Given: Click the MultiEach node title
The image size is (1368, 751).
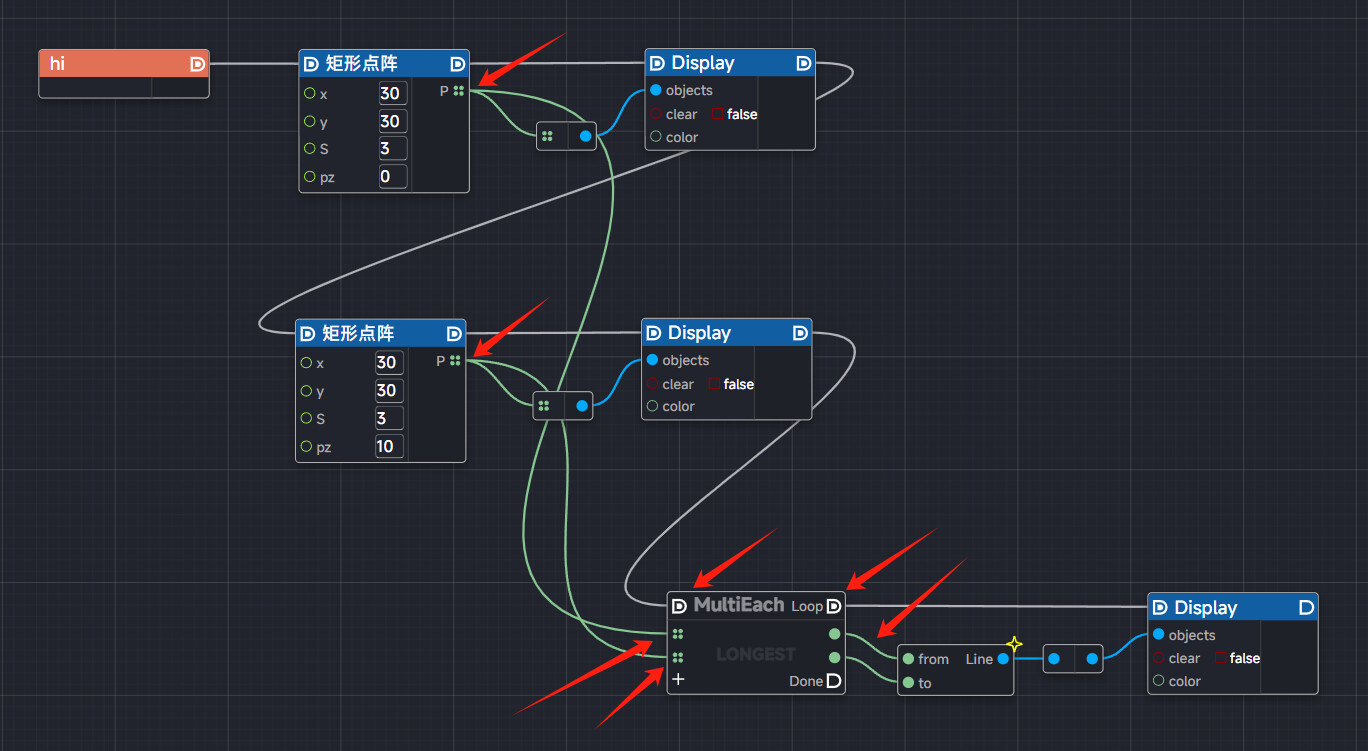Looking at the screenshot, I should coord(739,606).
